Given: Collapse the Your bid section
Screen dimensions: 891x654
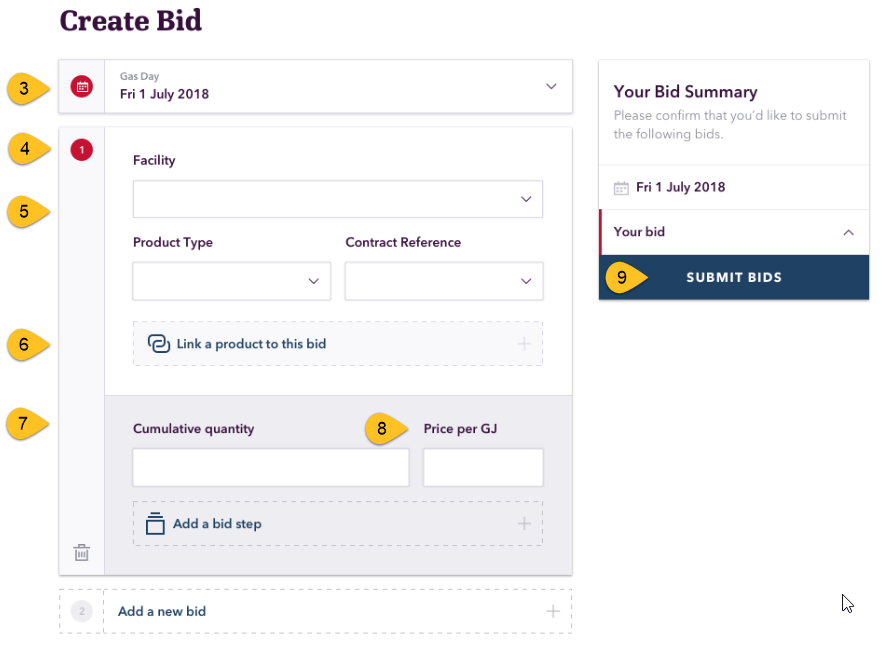Looking at the screenshot, I should pyautogui.click(x=848, y=232).
